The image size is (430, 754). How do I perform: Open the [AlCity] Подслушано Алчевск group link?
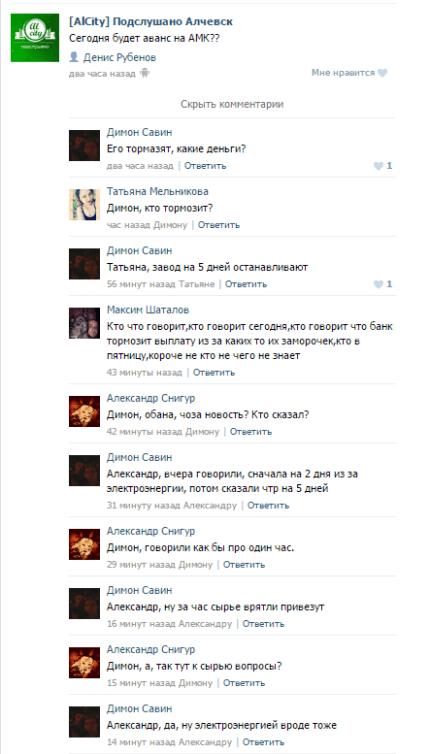coord(151,22)
